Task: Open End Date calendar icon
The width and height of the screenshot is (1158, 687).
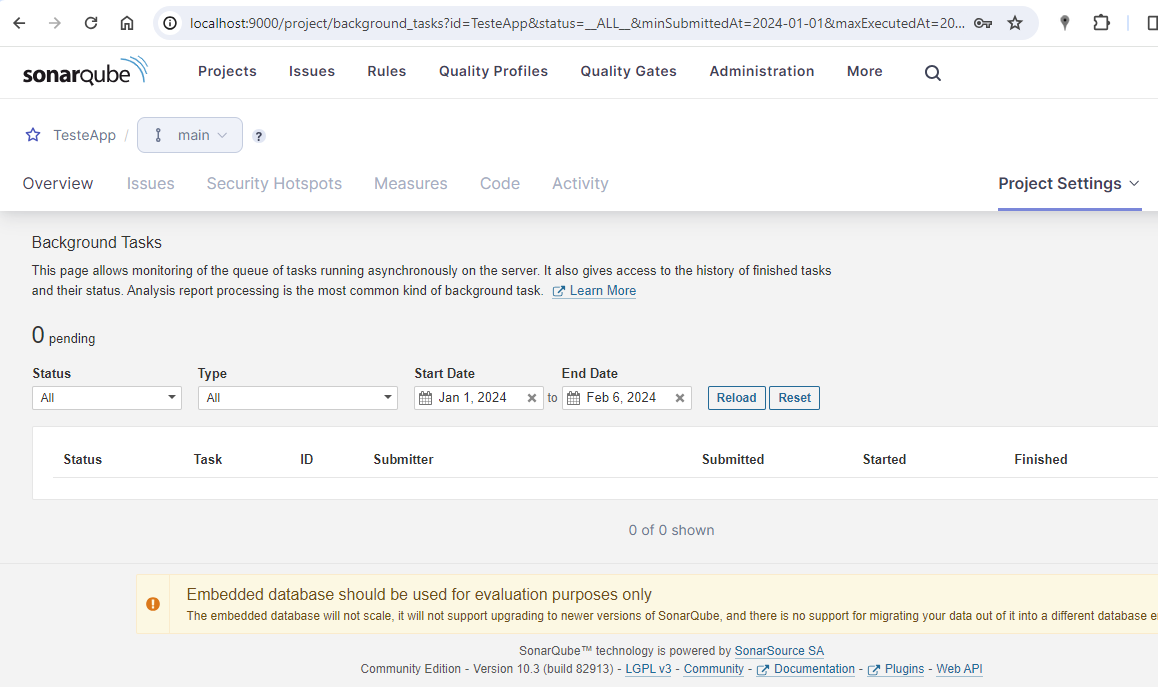Action: 573,398
